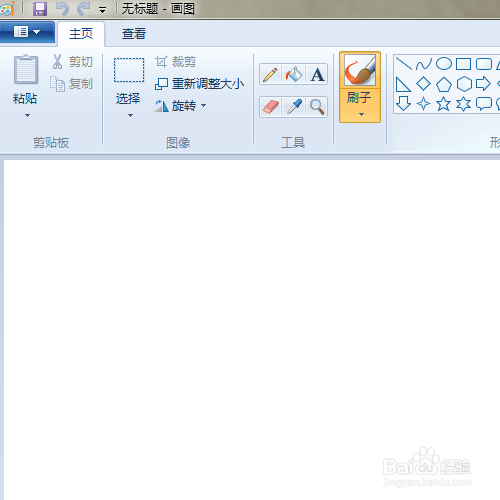Click the Undo arrow in title bar
This screenshot has height=500, width=500.
coord(62,9)
